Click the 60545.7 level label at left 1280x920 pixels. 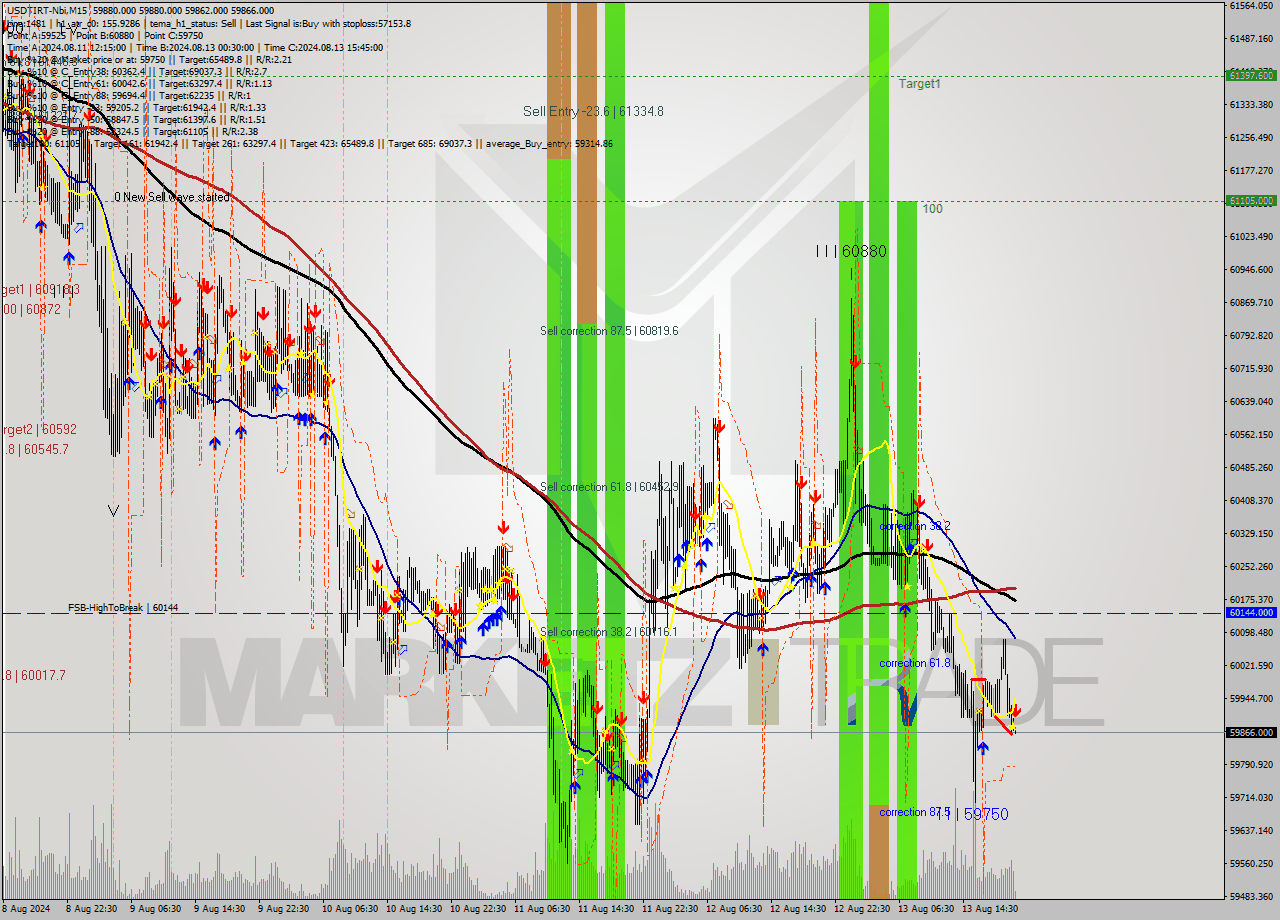[35, 450]
